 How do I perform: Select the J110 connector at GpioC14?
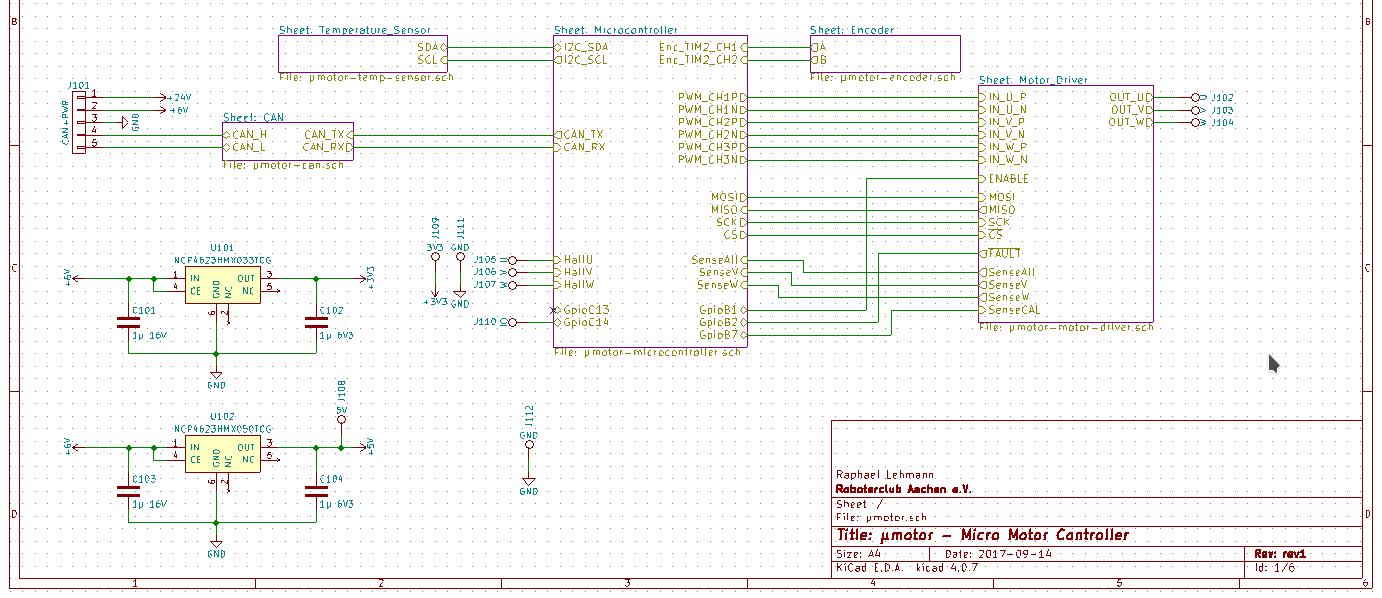tap(512, 322)
